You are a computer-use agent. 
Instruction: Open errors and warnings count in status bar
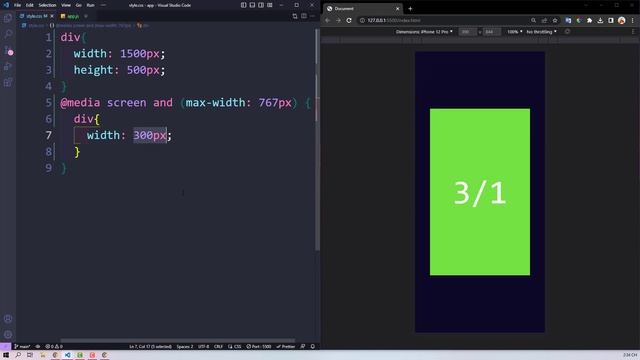53,347
